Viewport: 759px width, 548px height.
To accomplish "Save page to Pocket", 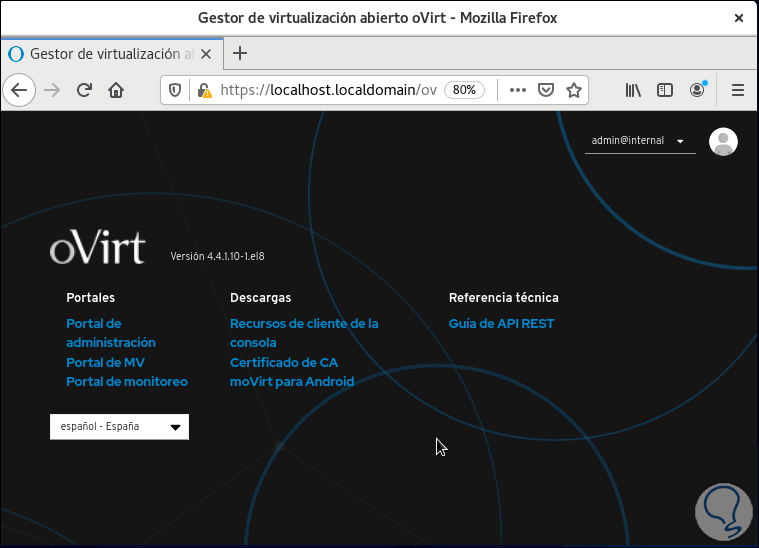I will click(546, 90).
